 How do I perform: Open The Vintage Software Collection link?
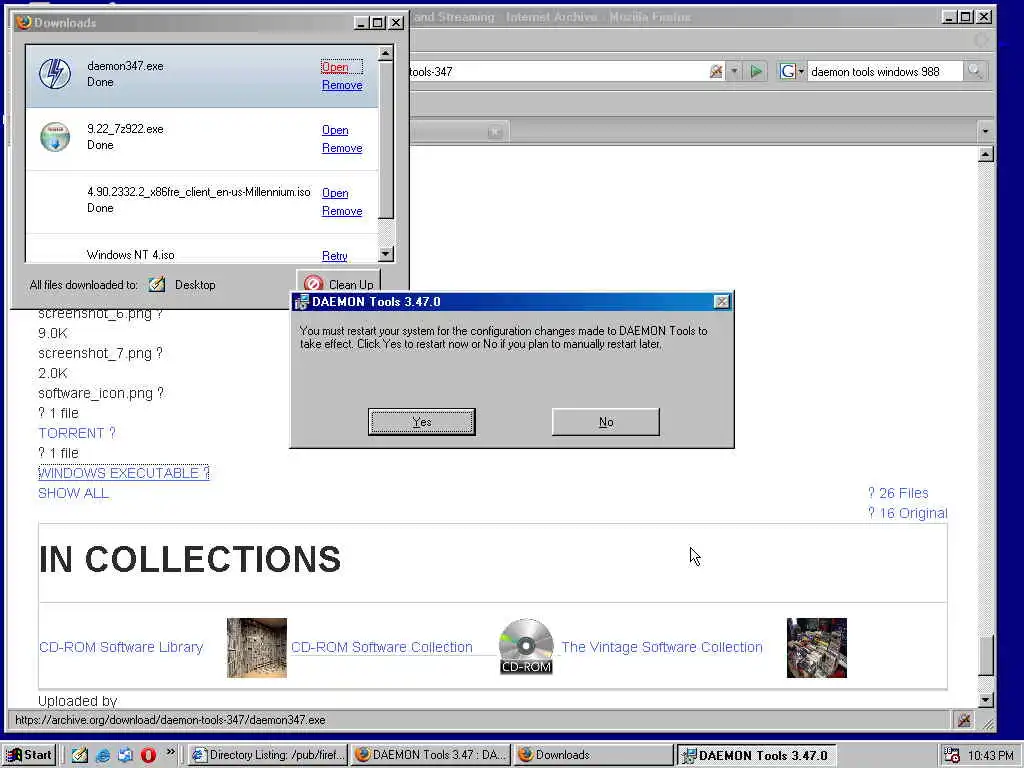662,647
